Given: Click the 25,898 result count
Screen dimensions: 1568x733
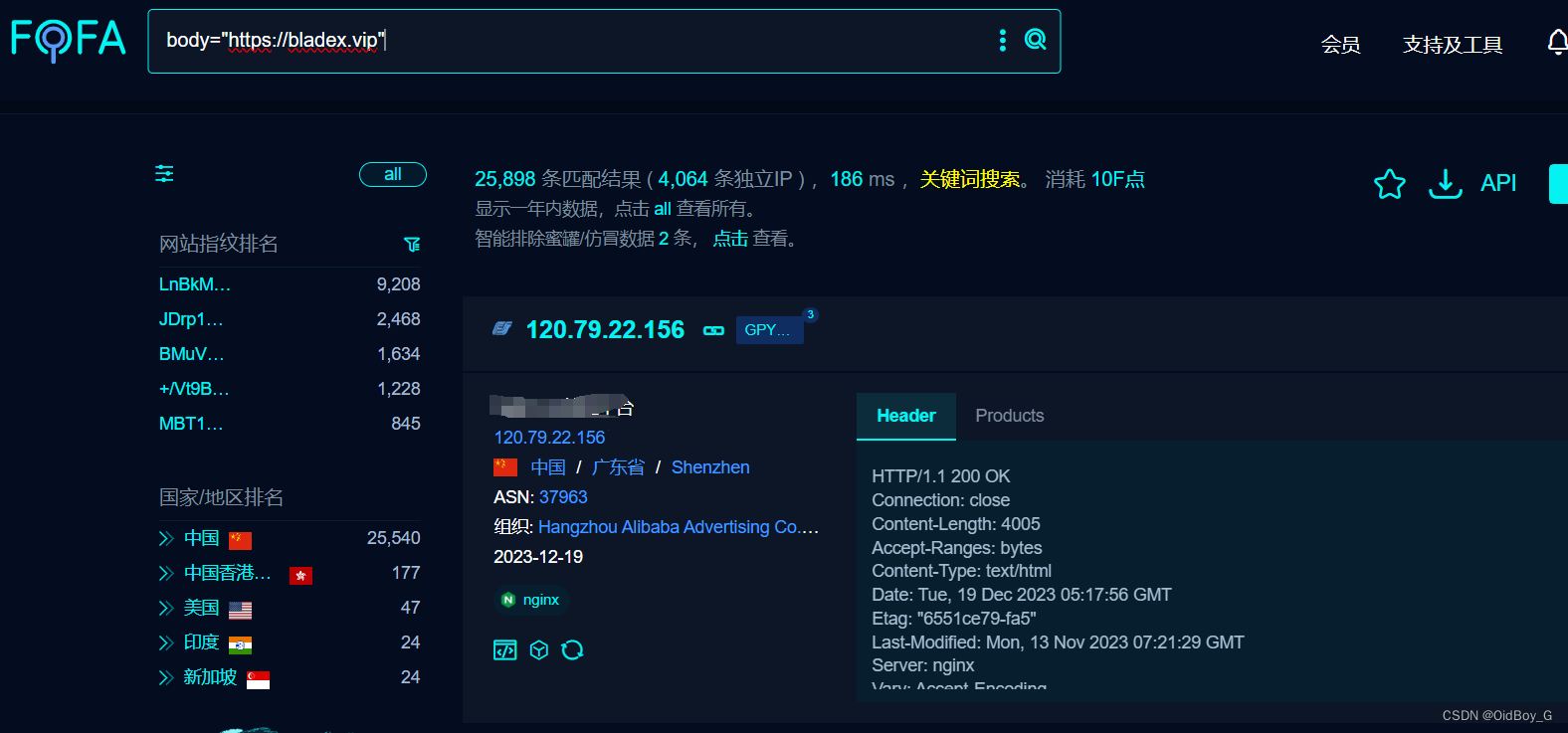Looking at the screenshot, I should coord(505,179).
